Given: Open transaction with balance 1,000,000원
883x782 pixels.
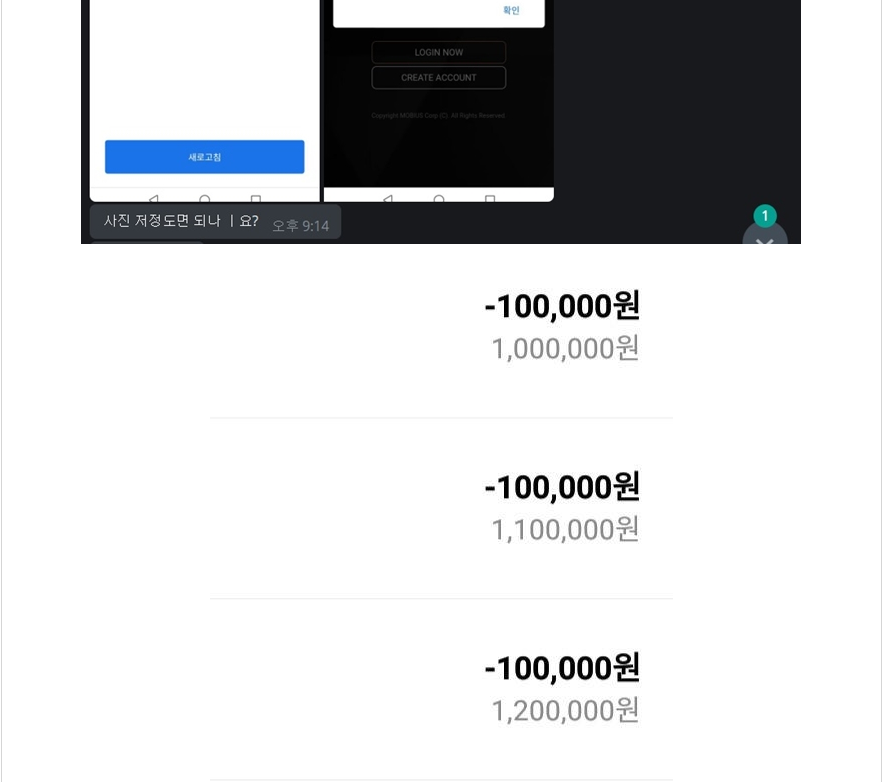Looking at the screenshot, I should click(x=442, y=328).
